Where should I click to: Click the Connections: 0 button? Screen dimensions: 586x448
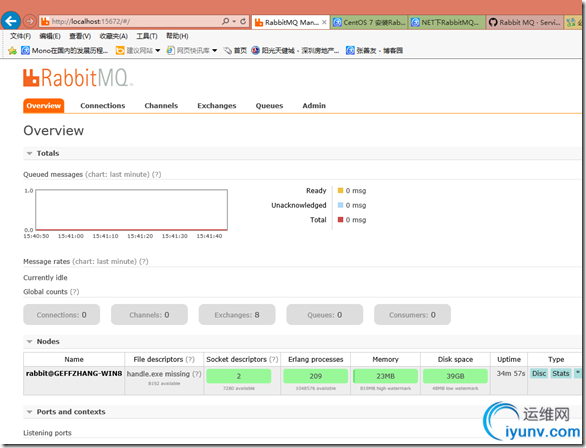point(61,315)
